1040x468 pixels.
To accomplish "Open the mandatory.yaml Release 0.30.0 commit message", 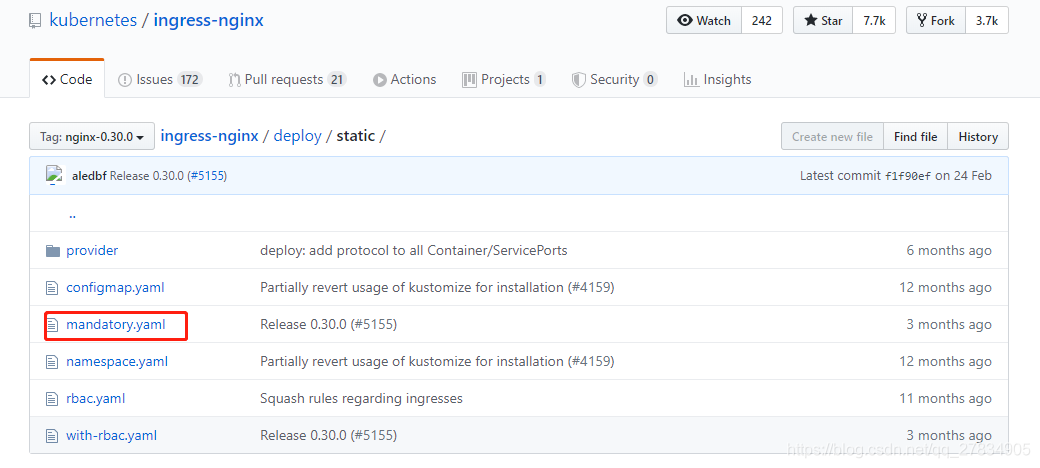I will tap(328, 325).
